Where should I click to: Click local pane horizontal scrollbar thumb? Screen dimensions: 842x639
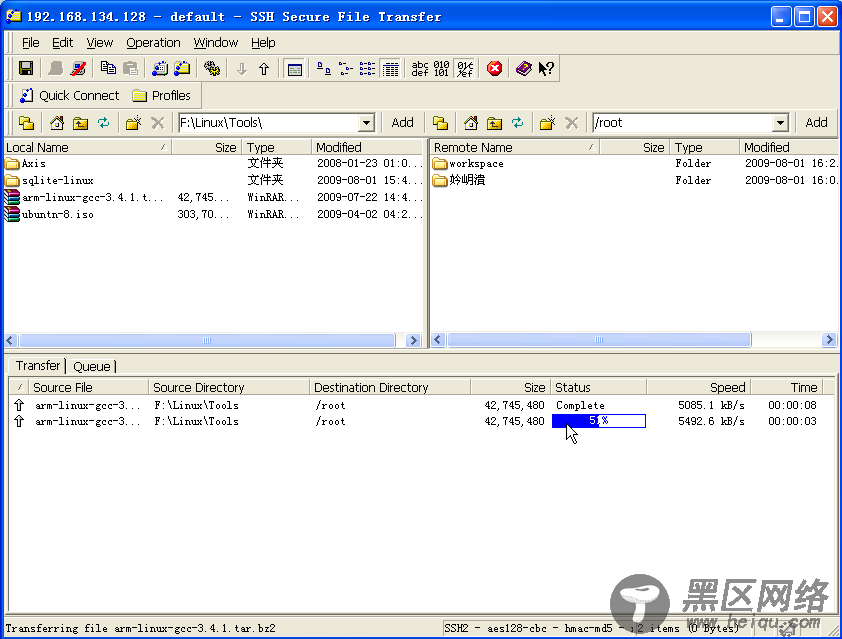coord(207,340)
